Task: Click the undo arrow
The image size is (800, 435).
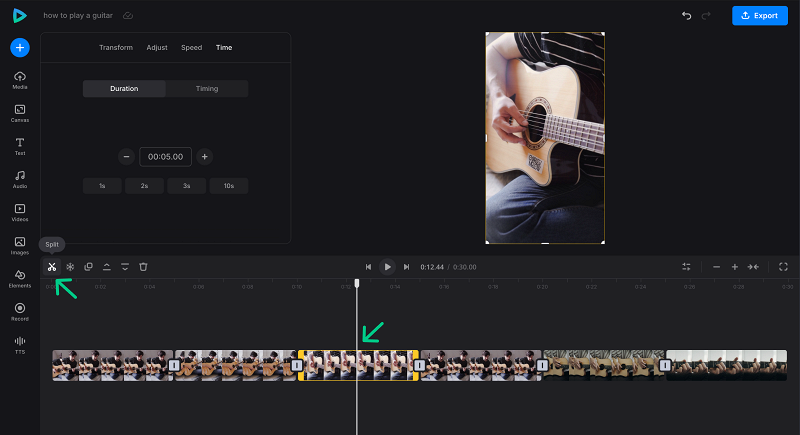Action: point(687,16)
